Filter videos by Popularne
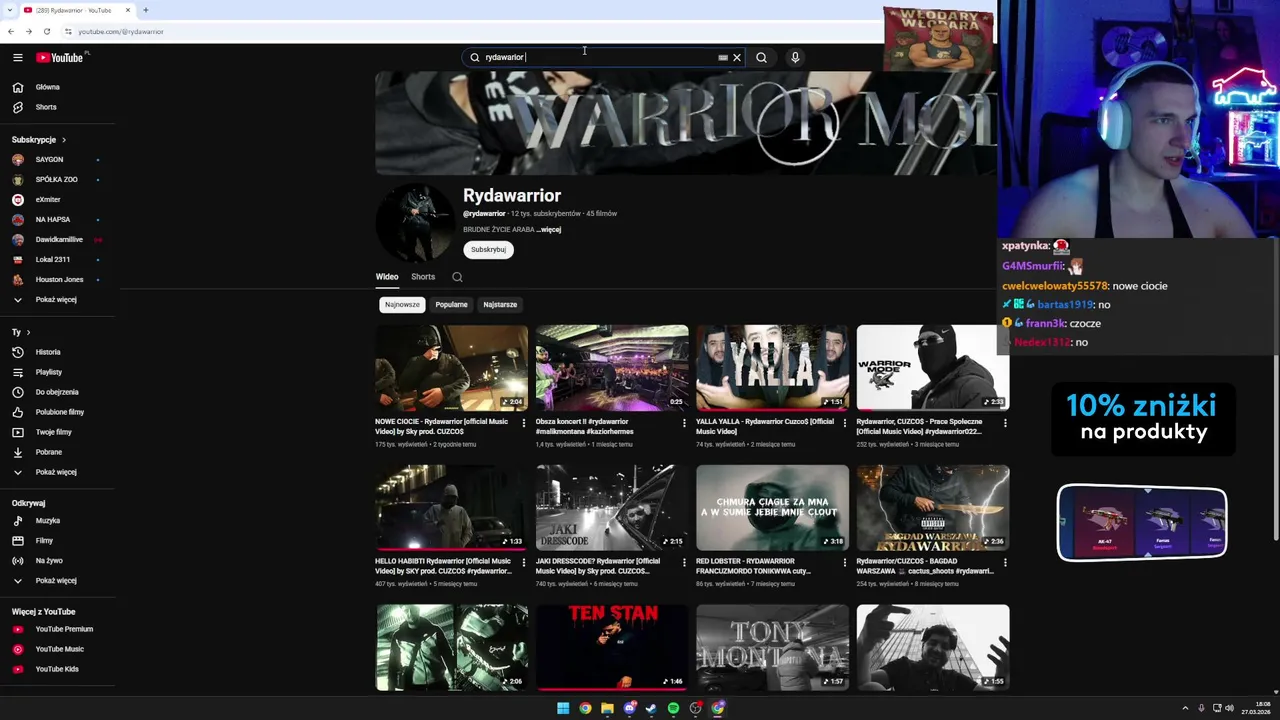 coord(451,305)
